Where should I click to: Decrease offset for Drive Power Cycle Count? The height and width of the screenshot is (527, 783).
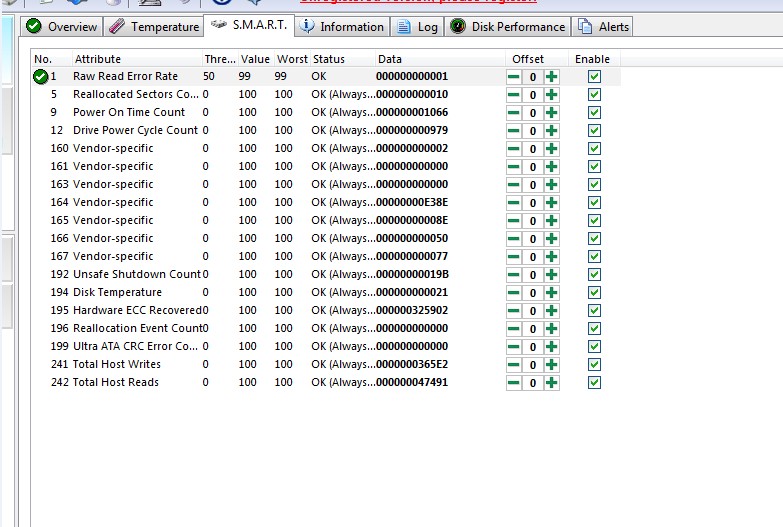click(x=513, y=131)
